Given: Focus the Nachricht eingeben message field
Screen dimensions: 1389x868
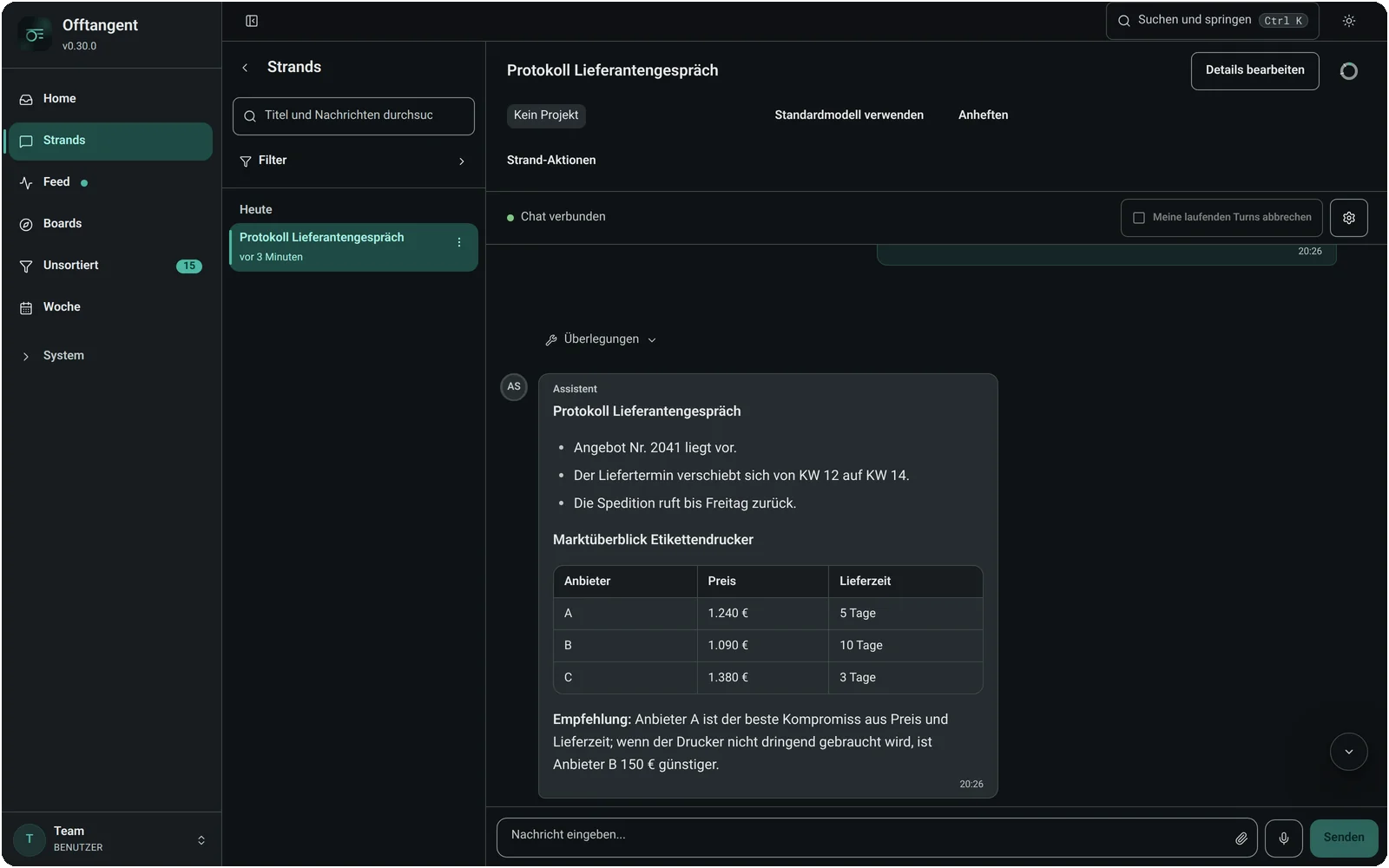Looking at the screenshot, I should click(x=868, y=836).
